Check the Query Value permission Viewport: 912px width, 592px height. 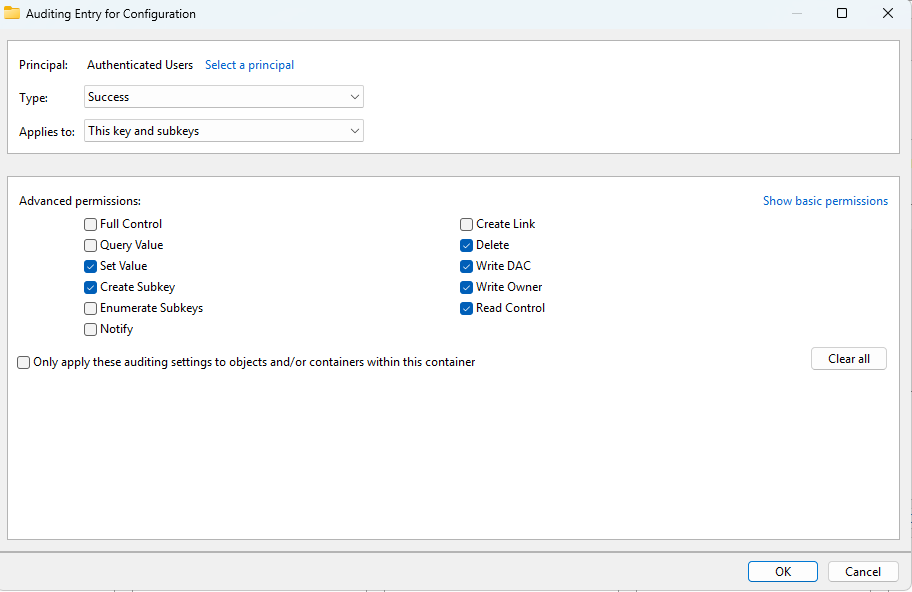[x=91, y=245]
